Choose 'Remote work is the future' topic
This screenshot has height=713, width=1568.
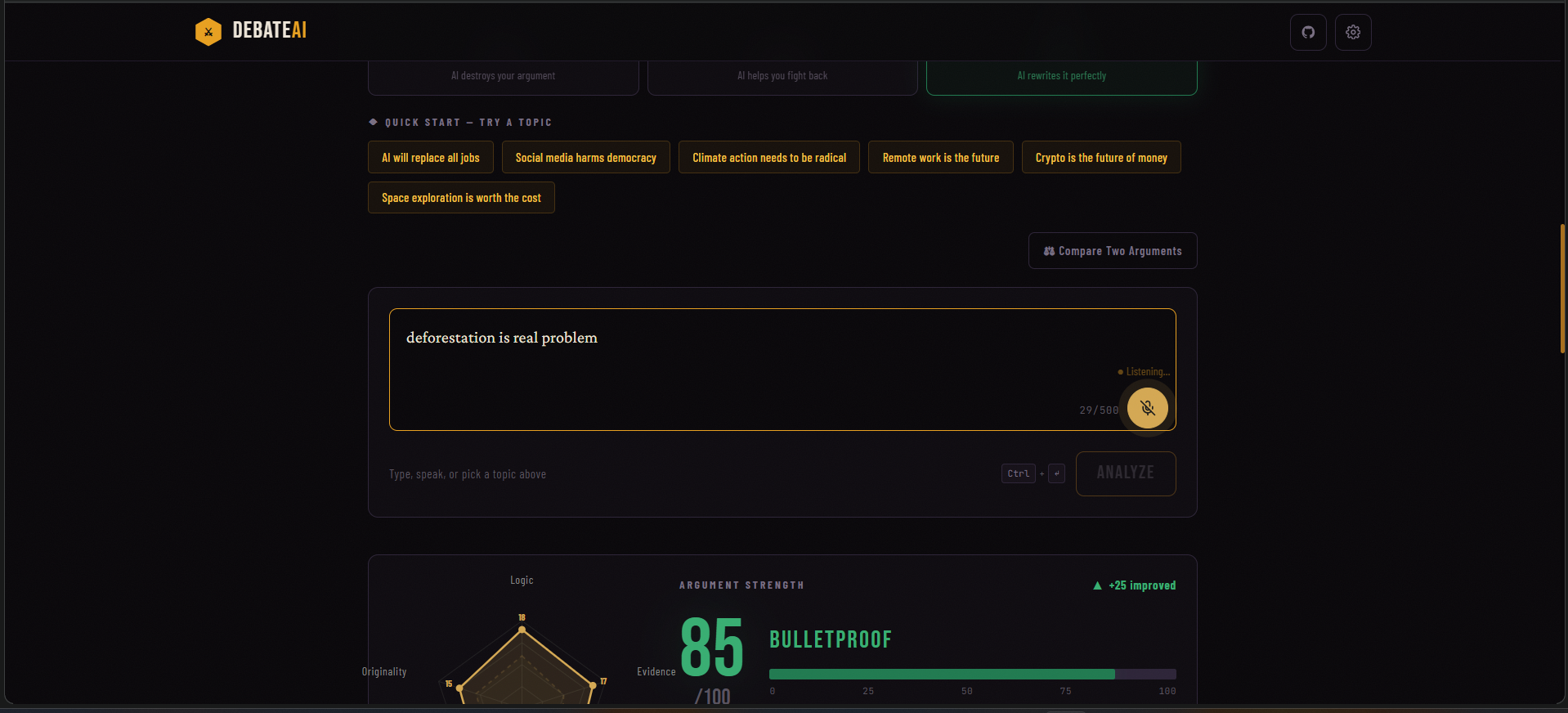[x=941, y=157]
